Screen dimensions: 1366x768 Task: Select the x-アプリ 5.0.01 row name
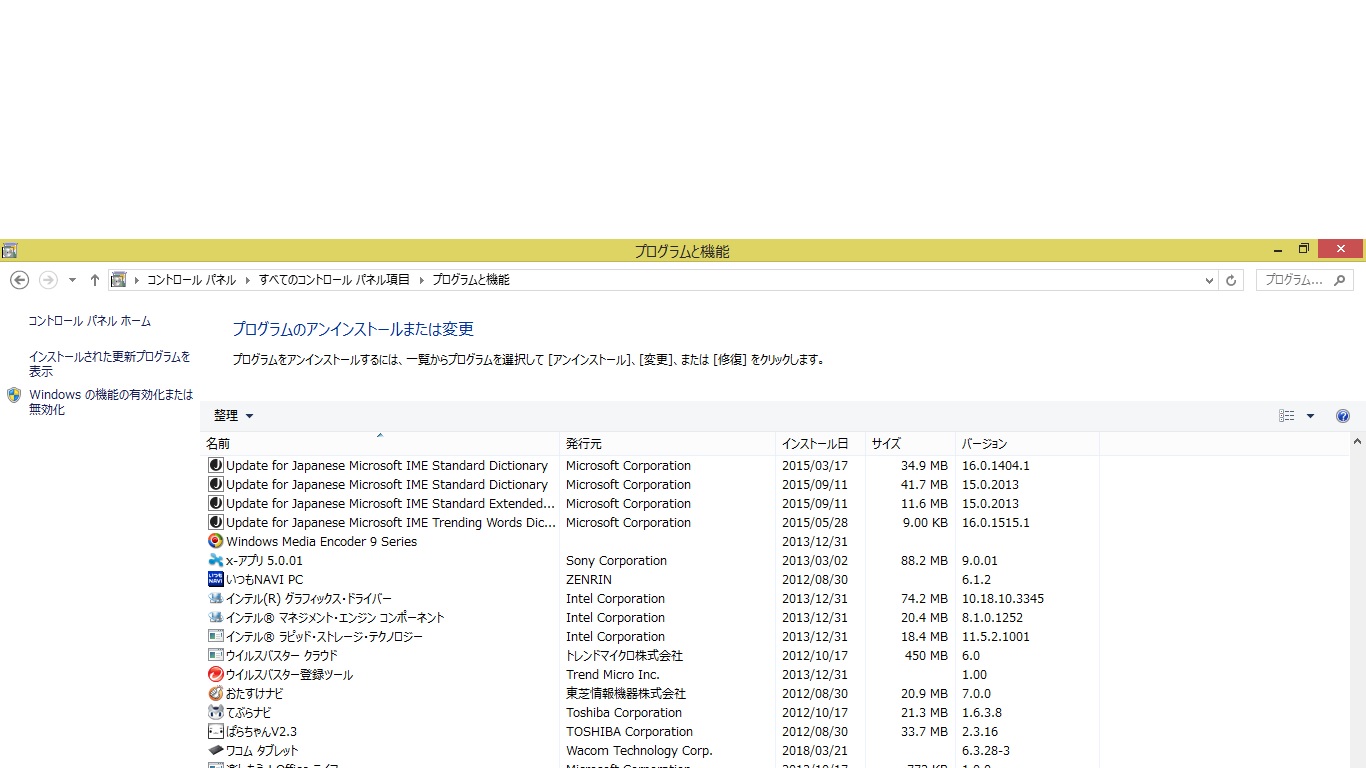[x=264, y=561]
